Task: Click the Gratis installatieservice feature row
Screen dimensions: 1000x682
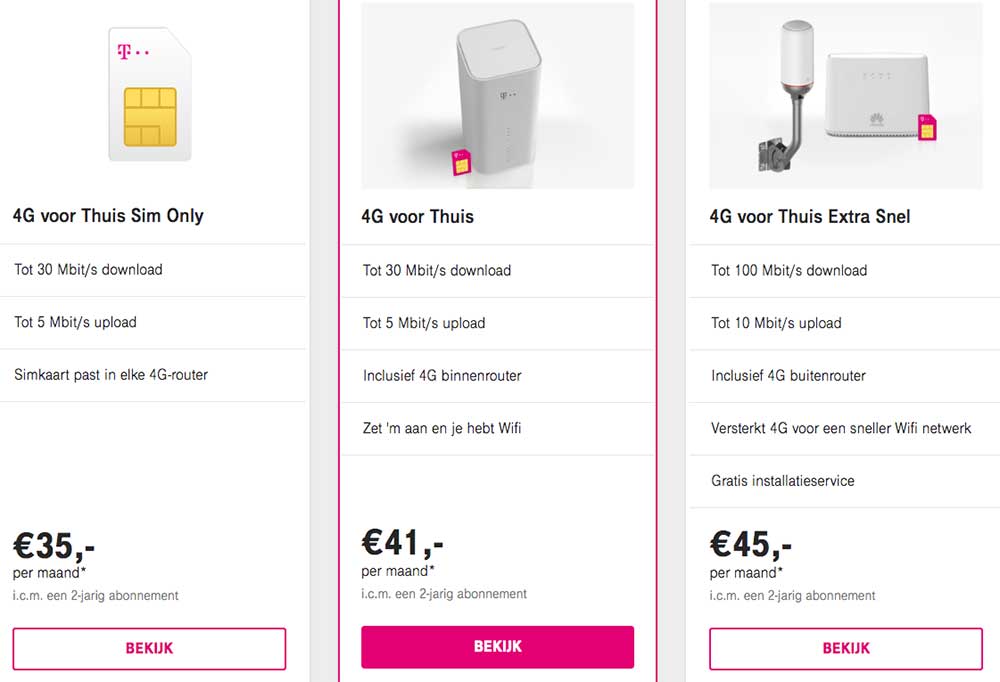Action: [x=783, y=481]
